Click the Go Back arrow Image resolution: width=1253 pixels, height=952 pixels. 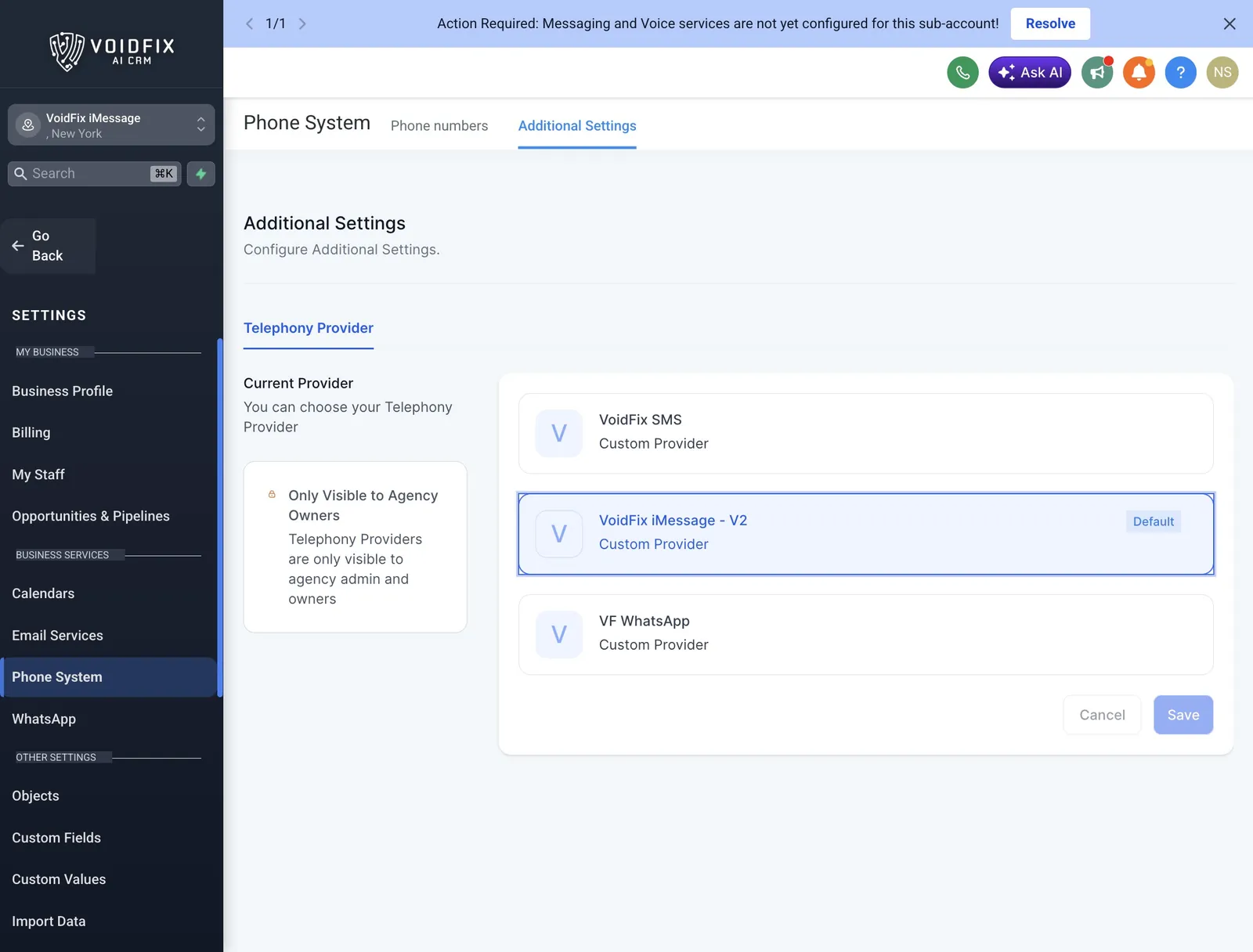[x=18, y=246]
